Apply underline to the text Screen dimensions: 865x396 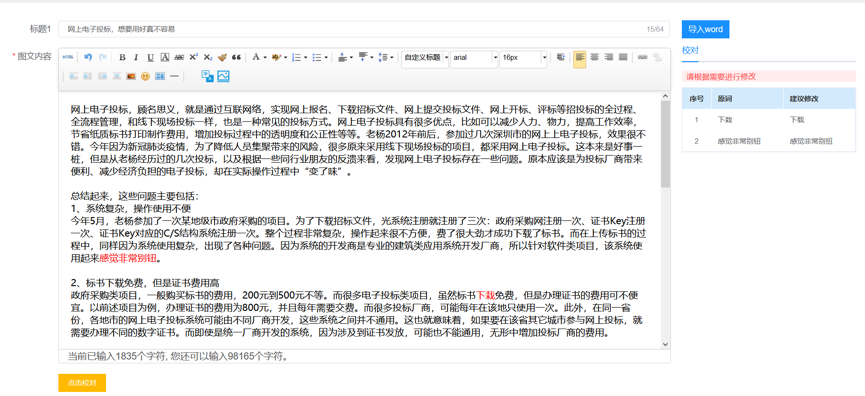(x=151, y=57)
